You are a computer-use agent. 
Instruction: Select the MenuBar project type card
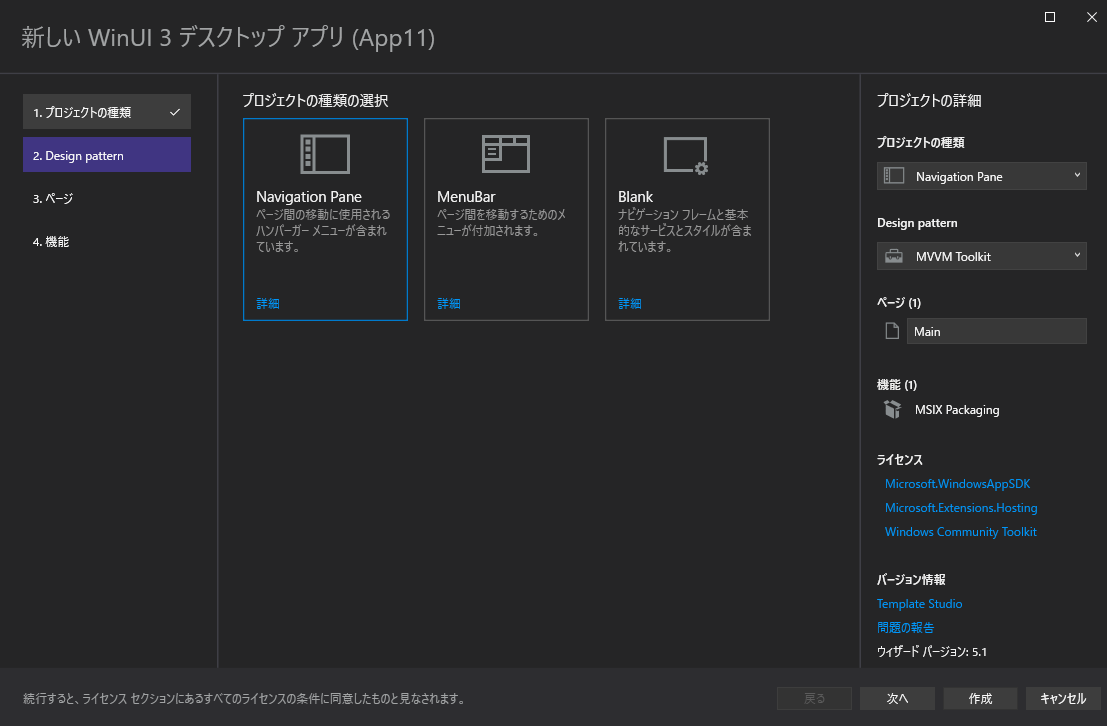point(506,220)
